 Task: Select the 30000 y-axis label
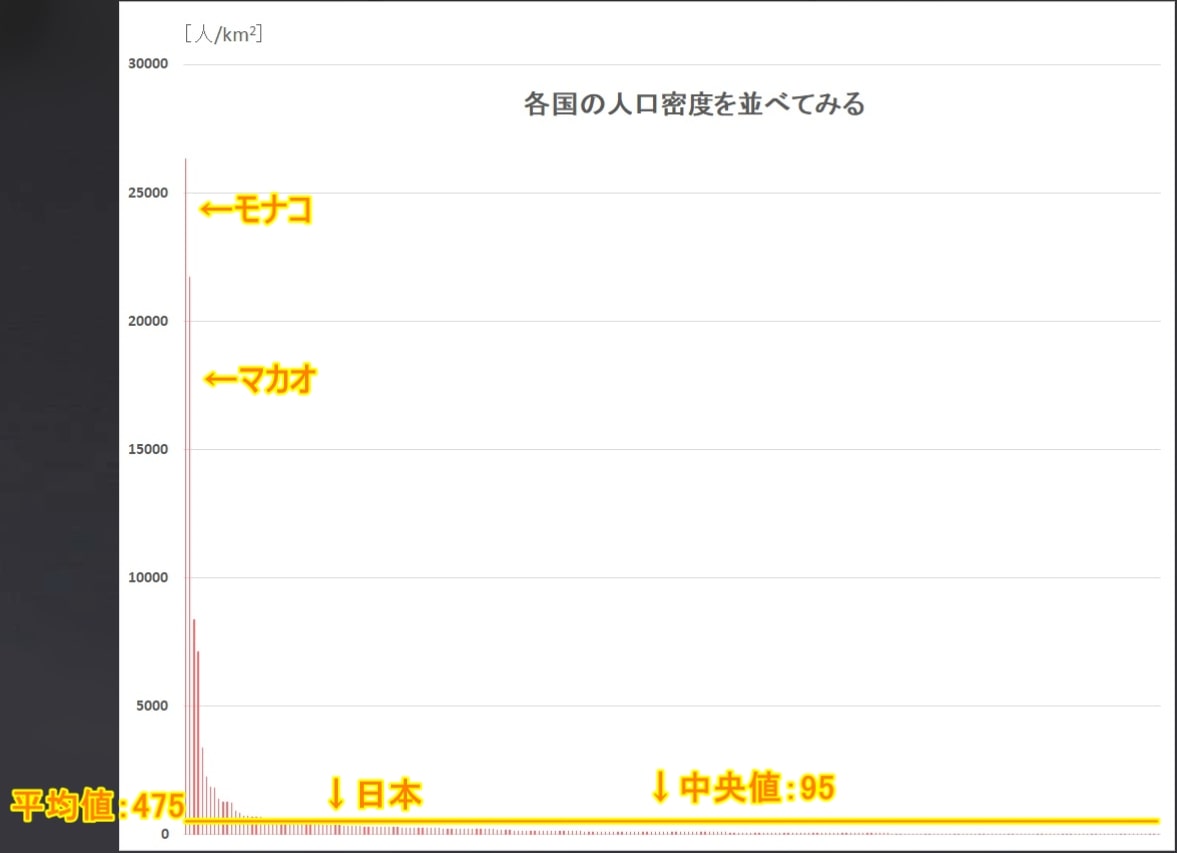(x=148, y=64)
